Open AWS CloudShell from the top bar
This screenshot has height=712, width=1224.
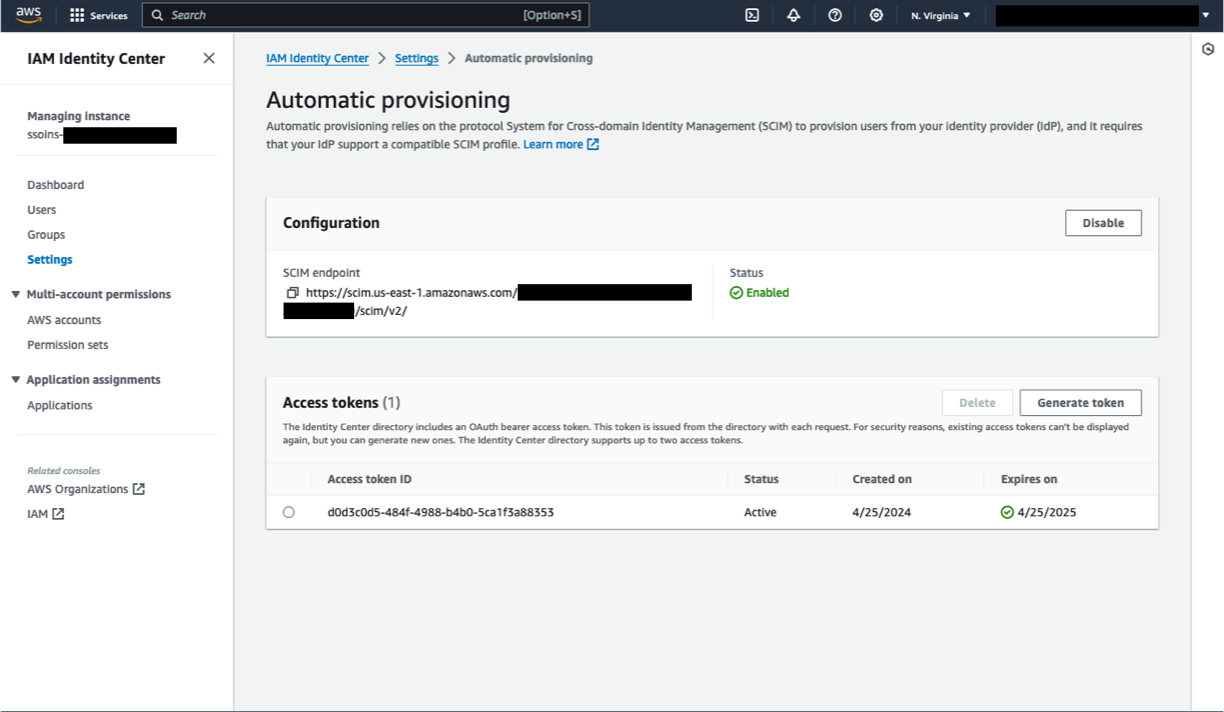(752, 15)
